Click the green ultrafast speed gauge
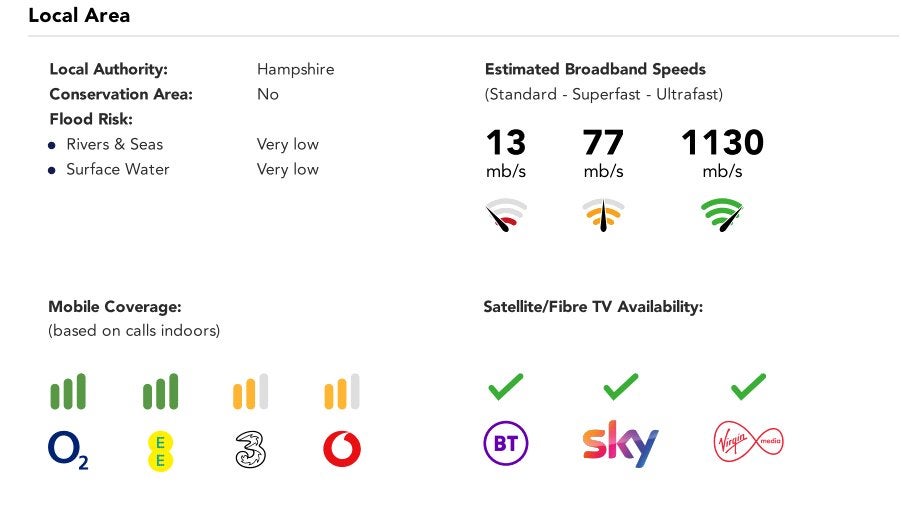902x516 pixels. (722, 215)
